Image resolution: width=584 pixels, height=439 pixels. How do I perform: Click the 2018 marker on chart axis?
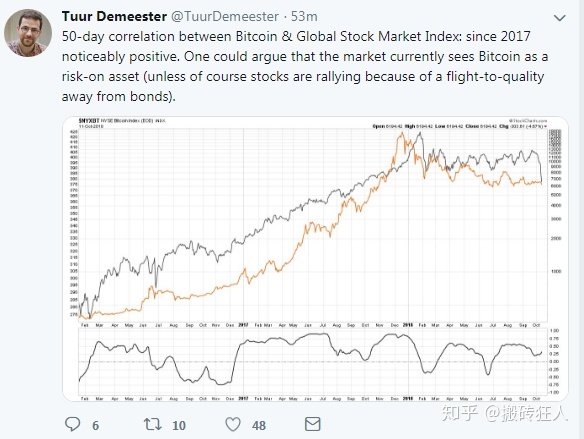click(408, 325)
